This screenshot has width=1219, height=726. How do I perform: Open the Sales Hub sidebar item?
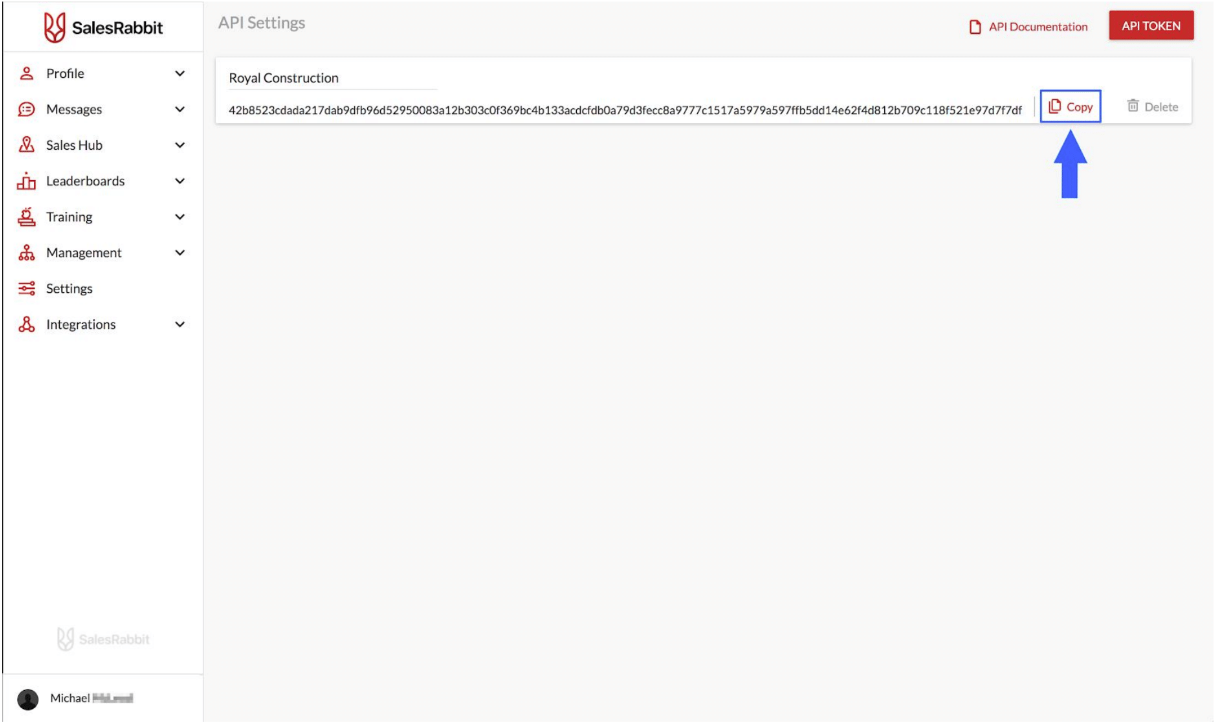[x=103, y=145]
